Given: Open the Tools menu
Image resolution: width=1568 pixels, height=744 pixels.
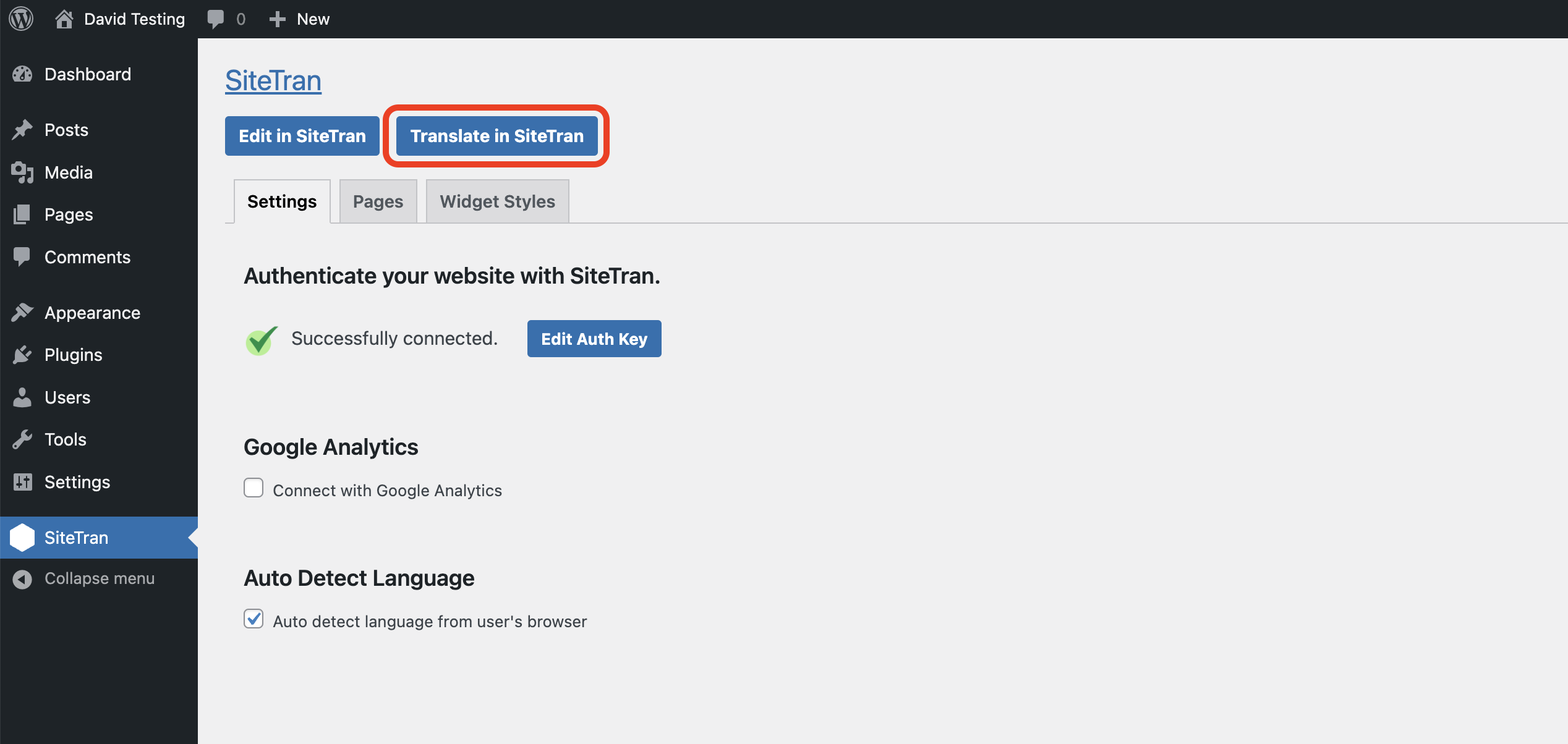Looking at the screenshot, I should [99, 439].
